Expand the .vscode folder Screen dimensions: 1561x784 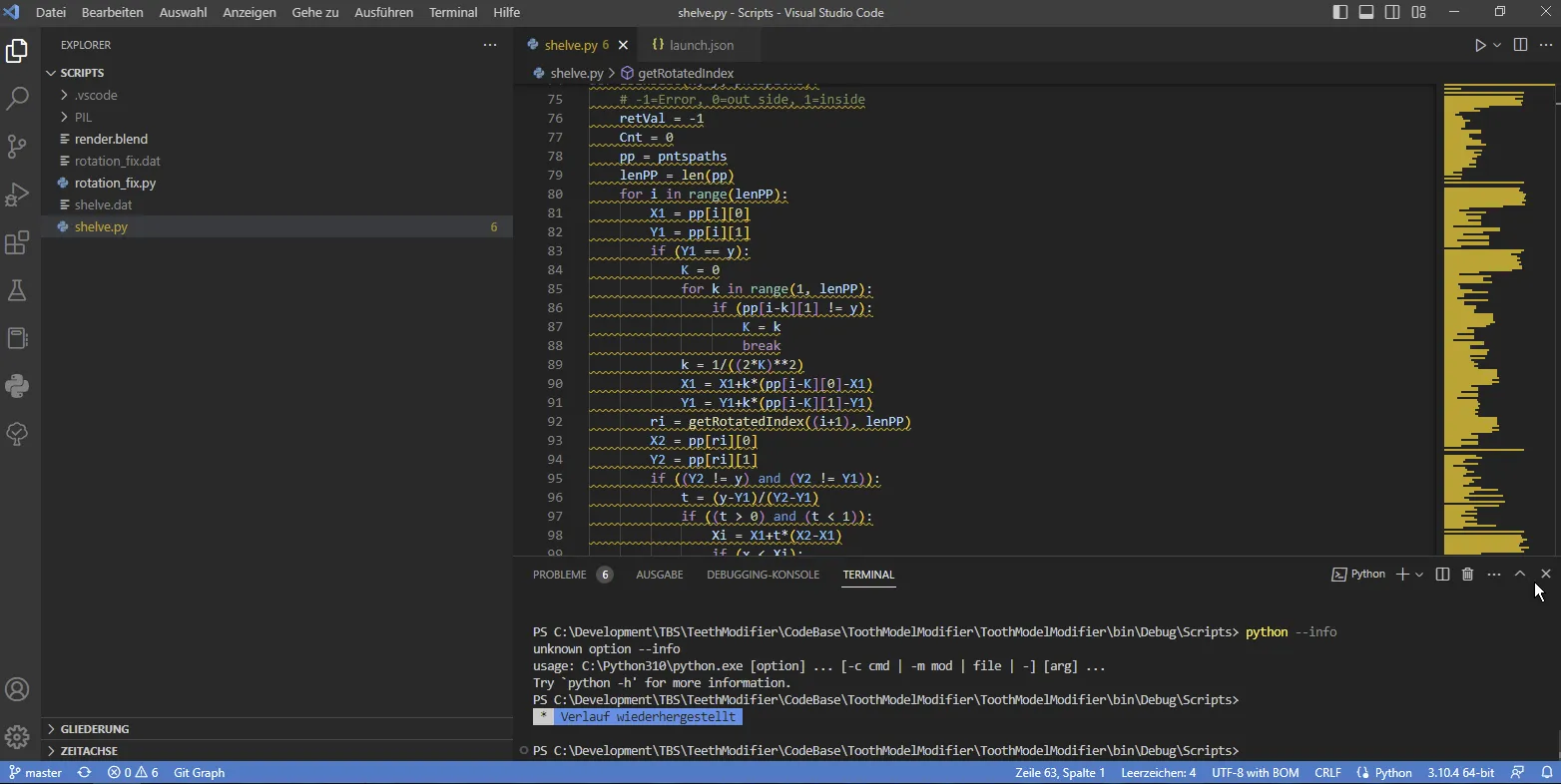pos(277,95)
